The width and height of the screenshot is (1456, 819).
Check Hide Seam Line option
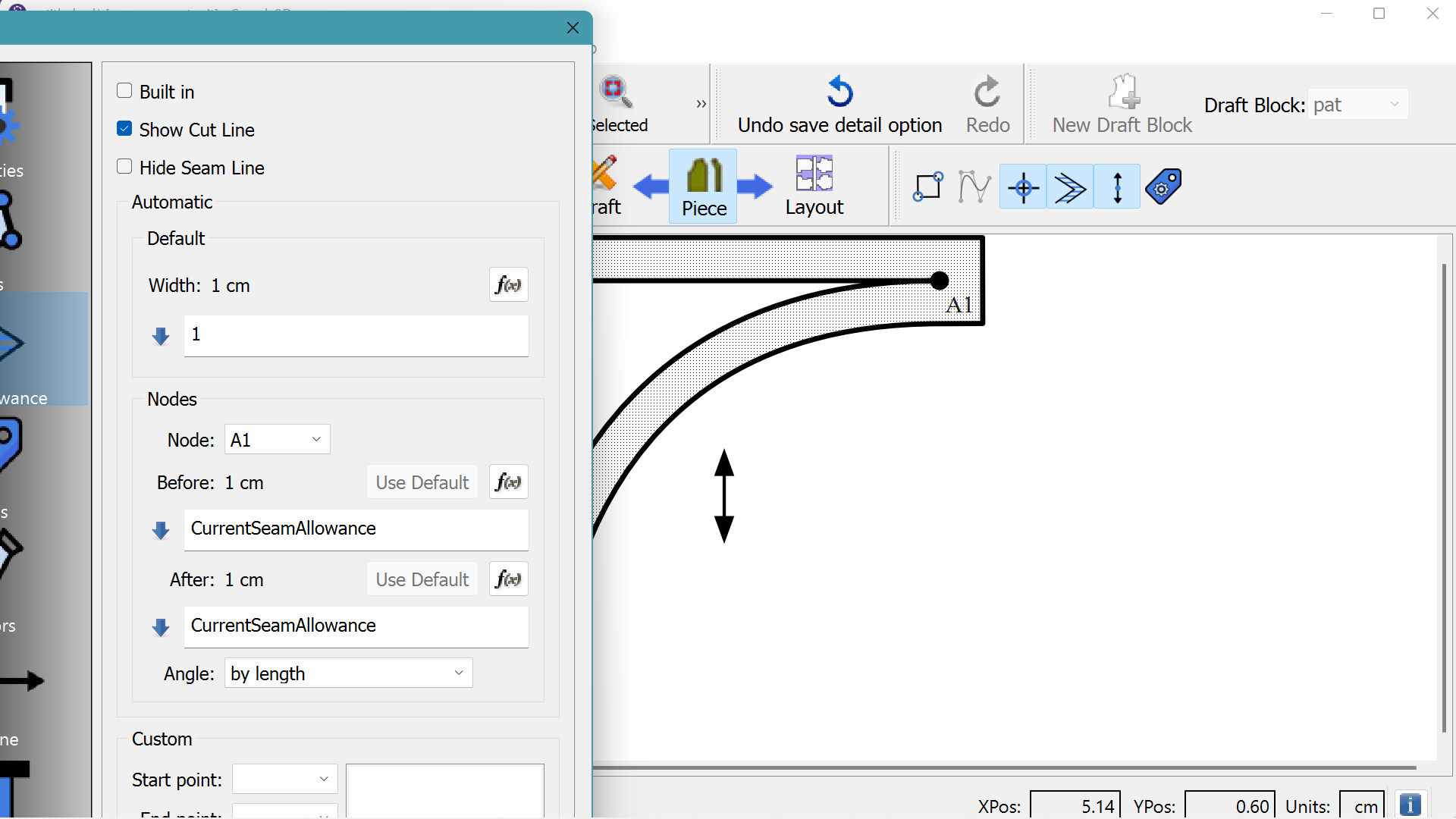(x=125, y=167)
